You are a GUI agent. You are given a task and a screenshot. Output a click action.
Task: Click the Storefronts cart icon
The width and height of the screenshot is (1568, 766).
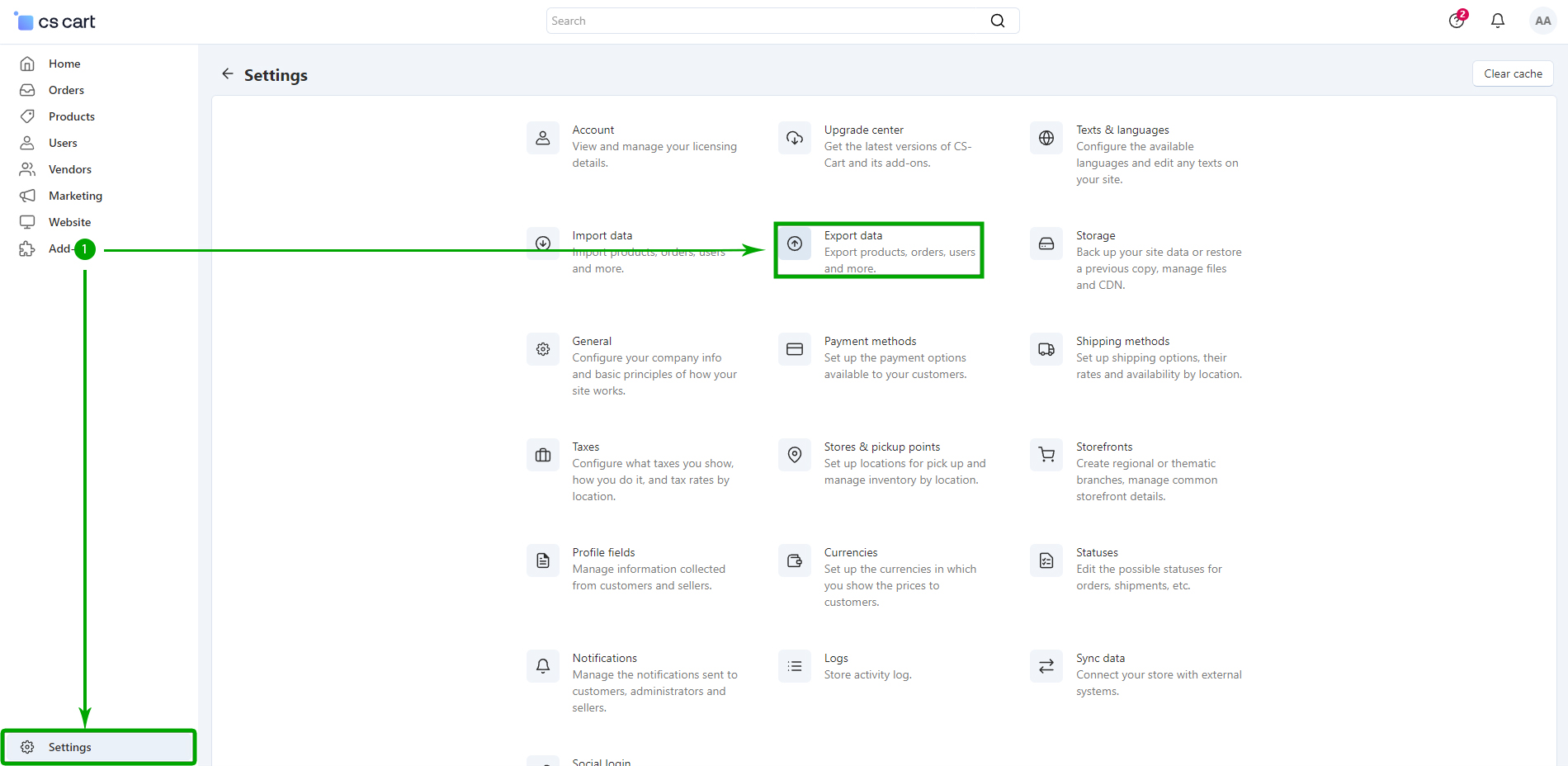[1046, 455]
